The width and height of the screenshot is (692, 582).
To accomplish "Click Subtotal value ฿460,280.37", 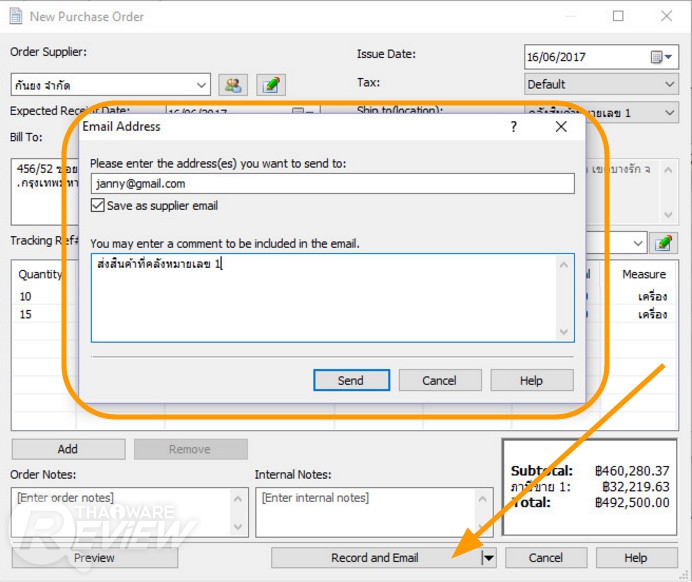I will point(632,471).
